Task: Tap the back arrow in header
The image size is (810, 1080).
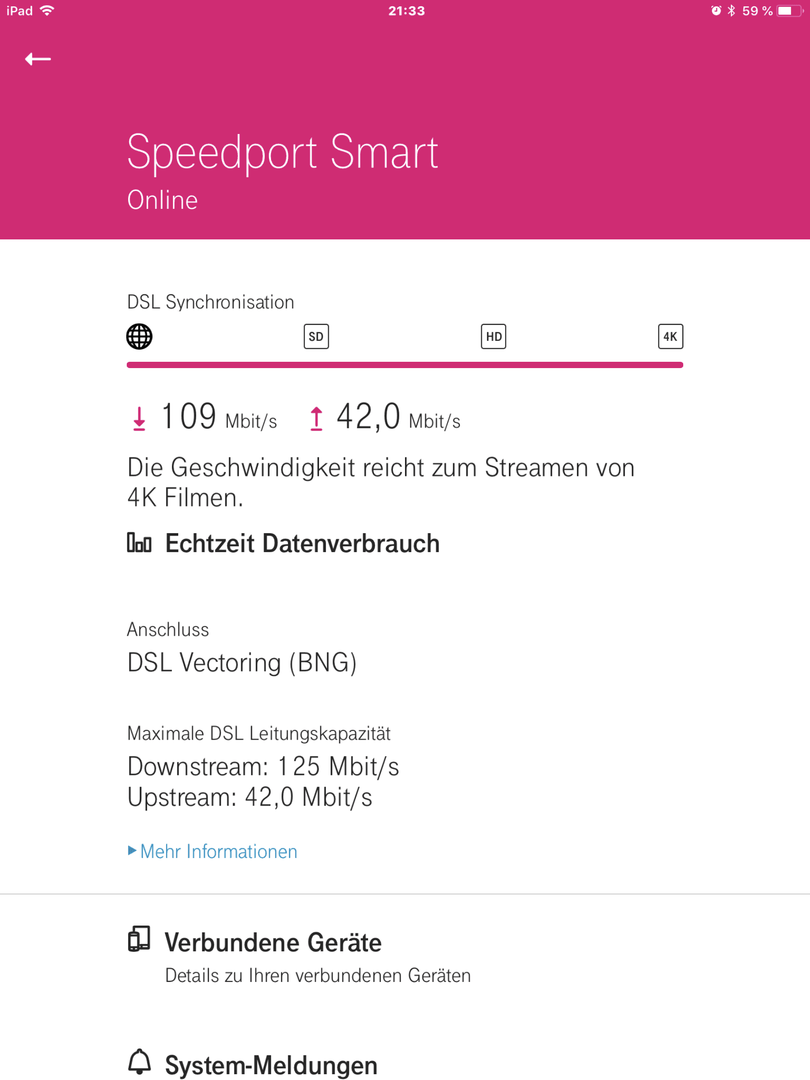Action: click(x=38, y=59)
